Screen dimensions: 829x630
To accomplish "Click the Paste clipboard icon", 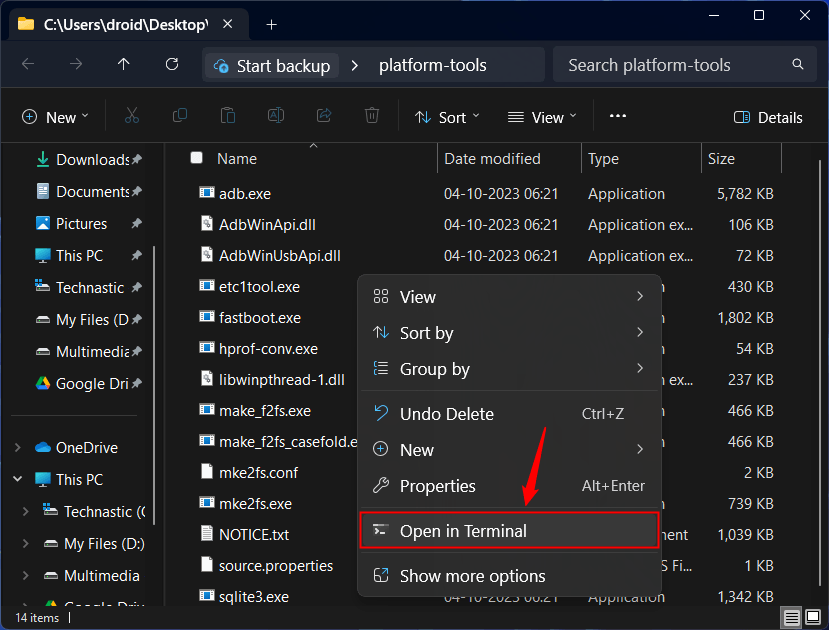I will tap(228, 116).
